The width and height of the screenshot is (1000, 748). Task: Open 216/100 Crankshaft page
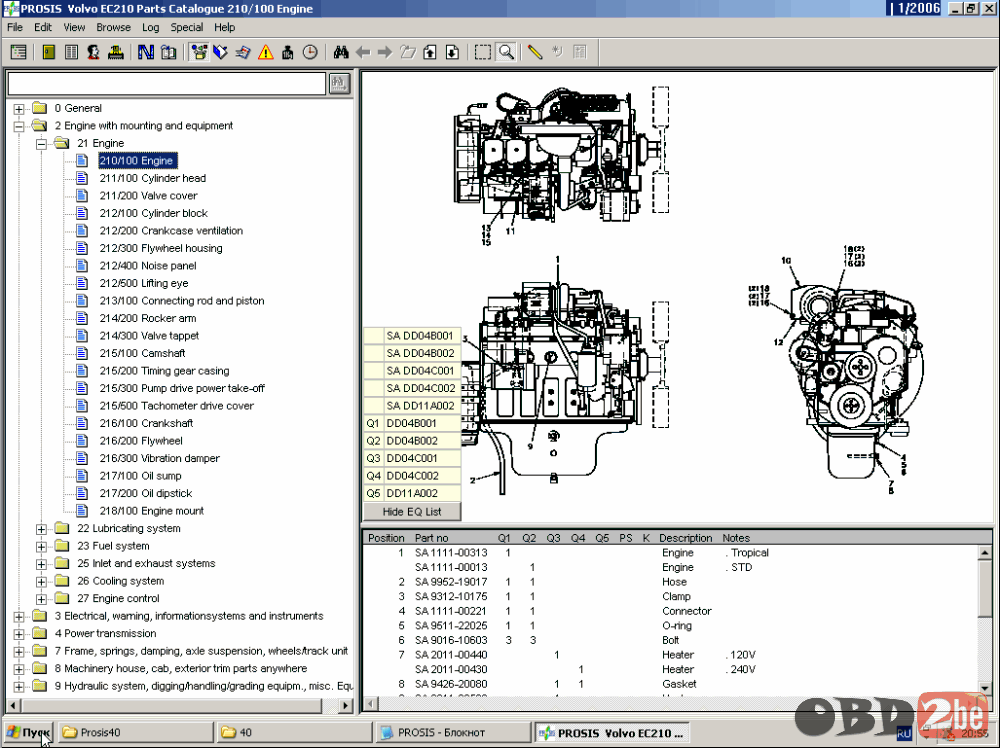(146, 423)
